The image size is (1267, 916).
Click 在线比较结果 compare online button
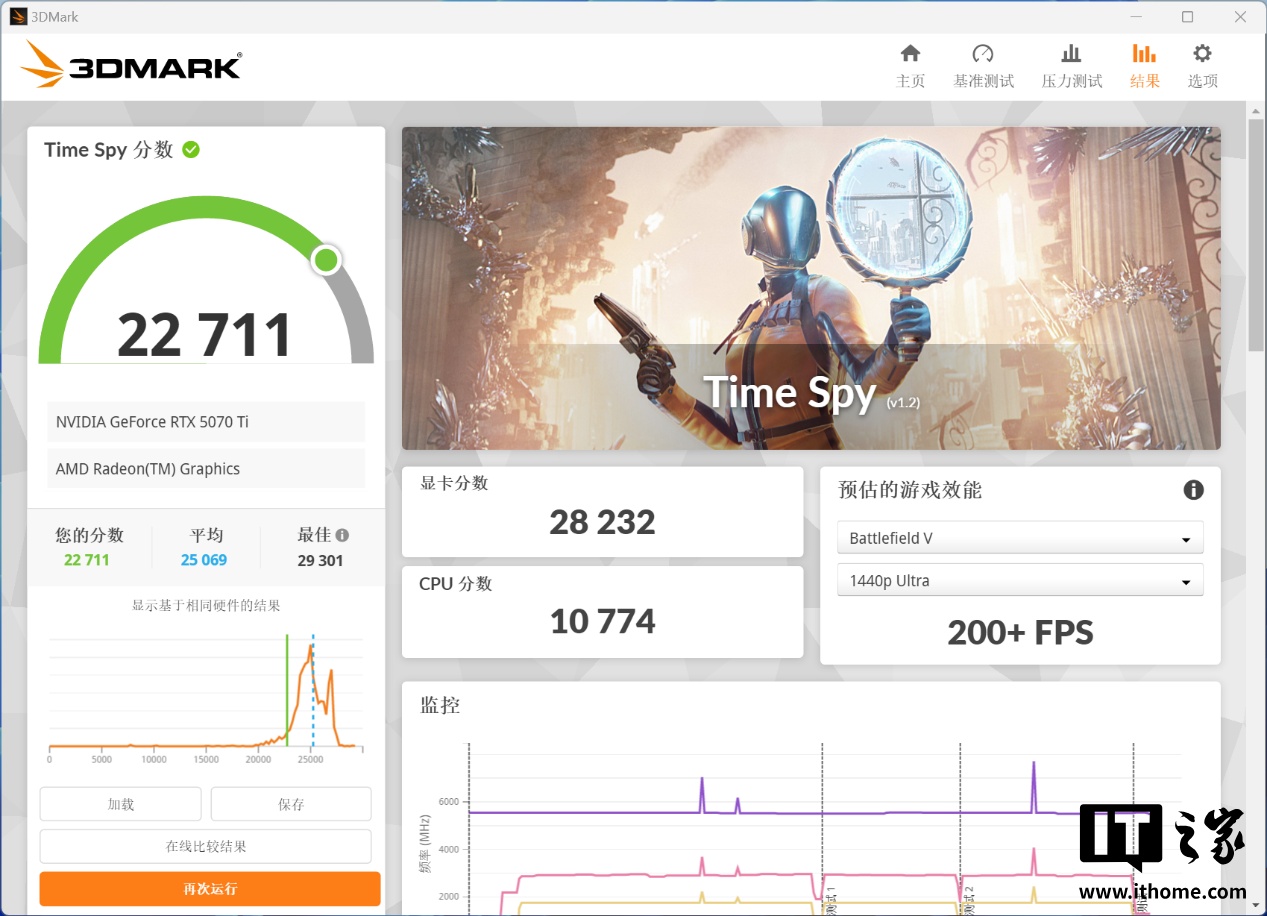point(205,846)
